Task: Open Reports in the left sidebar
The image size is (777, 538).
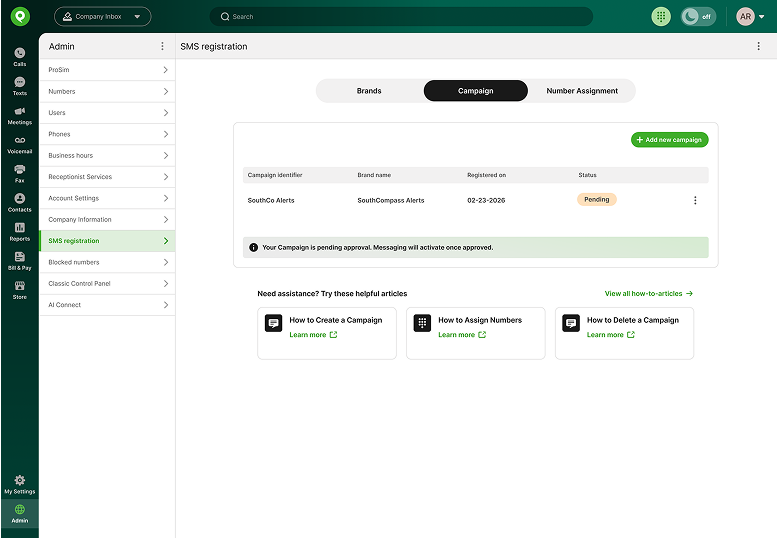Action: [x=19, y=231]
